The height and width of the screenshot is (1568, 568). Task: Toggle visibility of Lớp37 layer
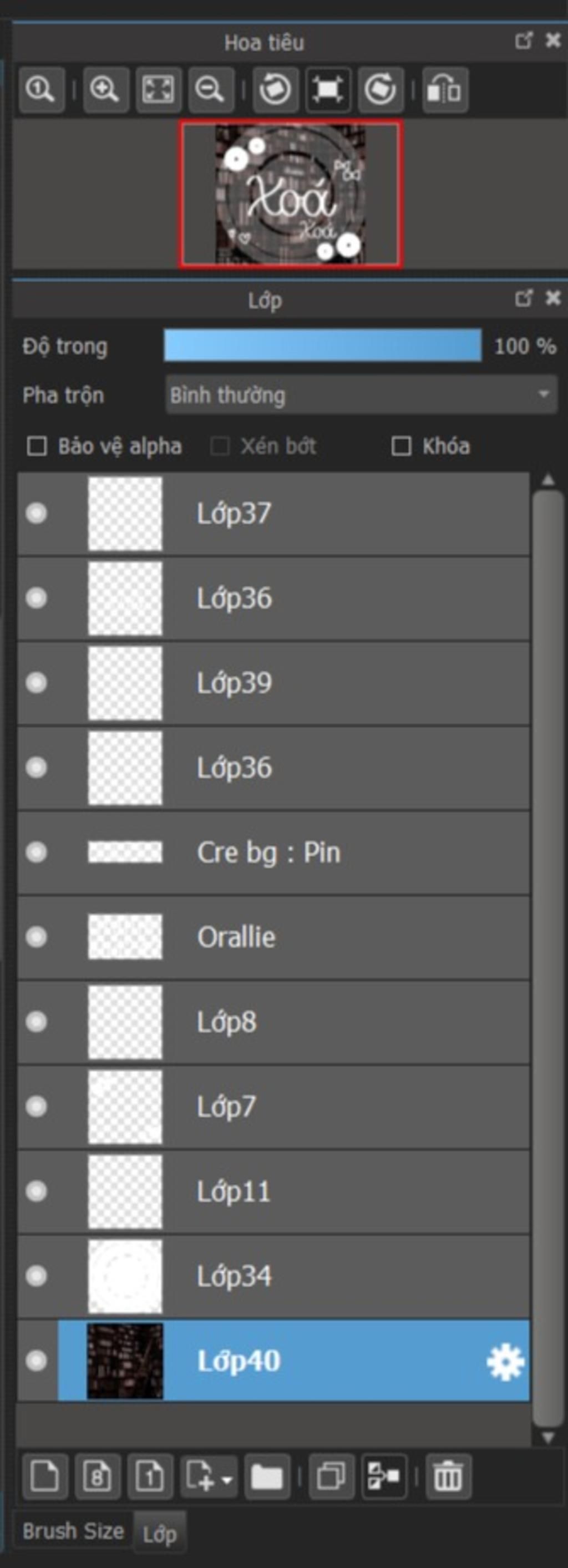click(x=37, y=513)
